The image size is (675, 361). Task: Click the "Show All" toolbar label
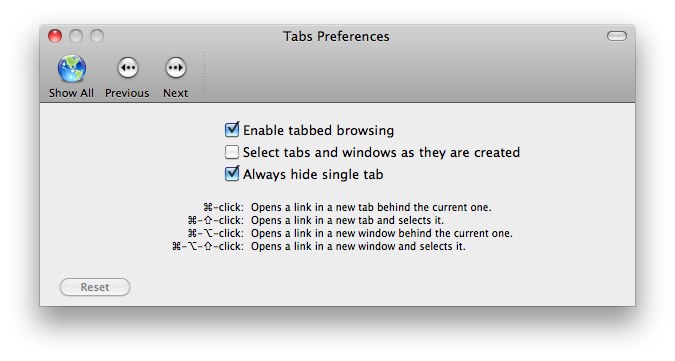(71, 93)
